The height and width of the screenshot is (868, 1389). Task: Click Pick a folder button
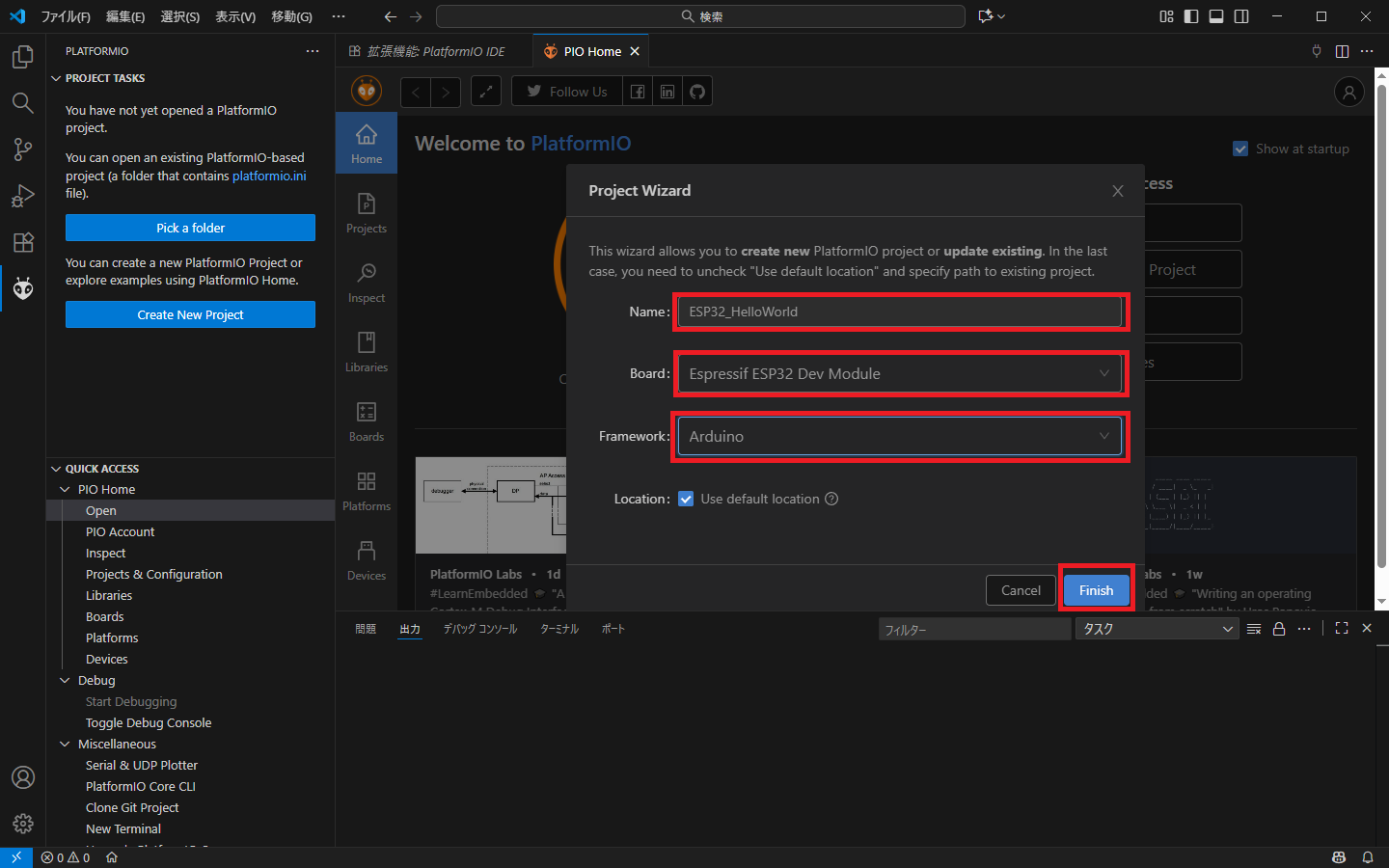[x=190, y=228]
